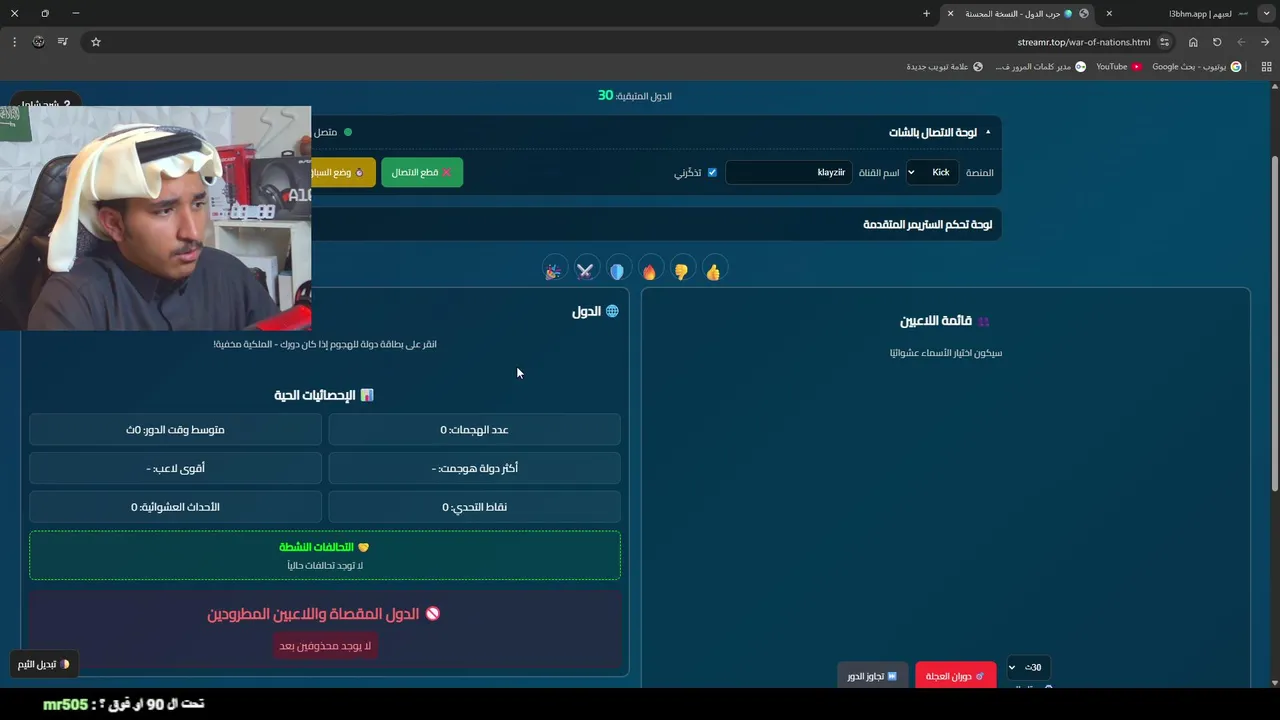Open the 30ث timer duration dropdown
The height and width of the screenshot is (720, 1280).
pos(1027,667)
